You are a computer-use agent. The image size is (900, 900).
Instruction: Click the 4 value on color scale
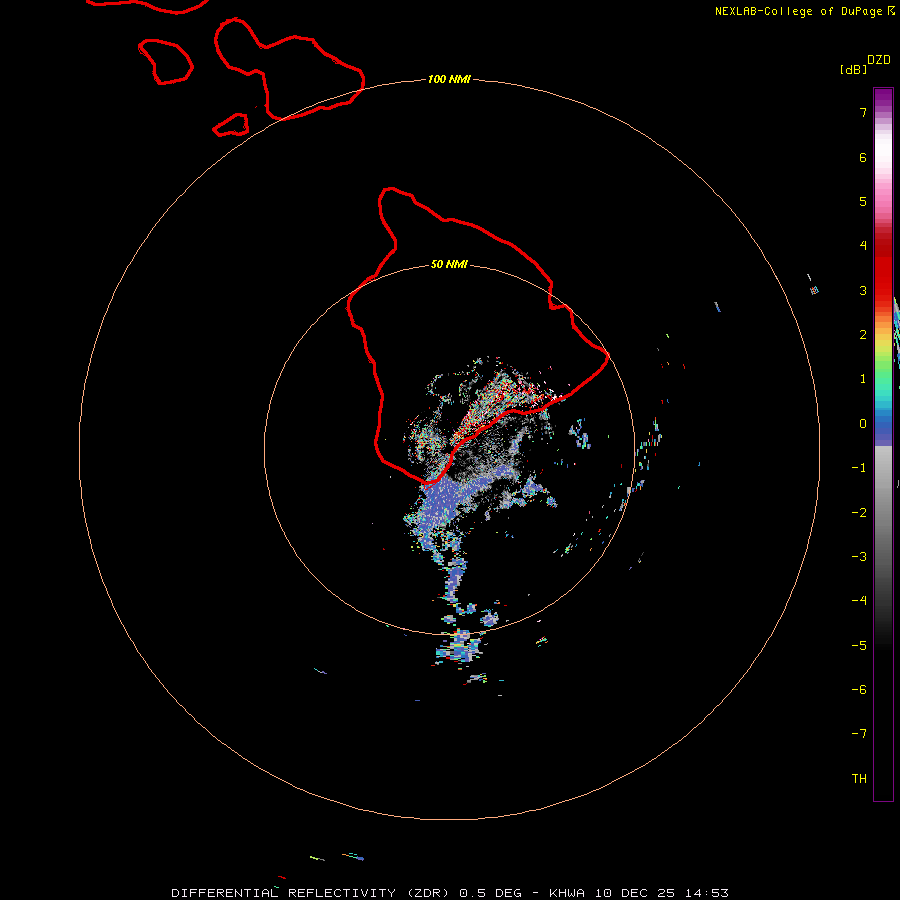(x=863, y=245)
